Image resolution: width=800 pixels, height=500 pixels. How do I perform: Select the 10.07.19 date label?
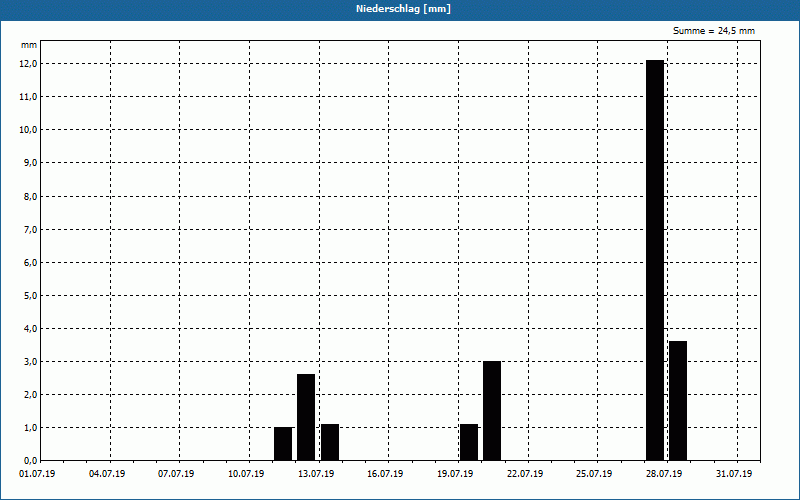point(246,474)
